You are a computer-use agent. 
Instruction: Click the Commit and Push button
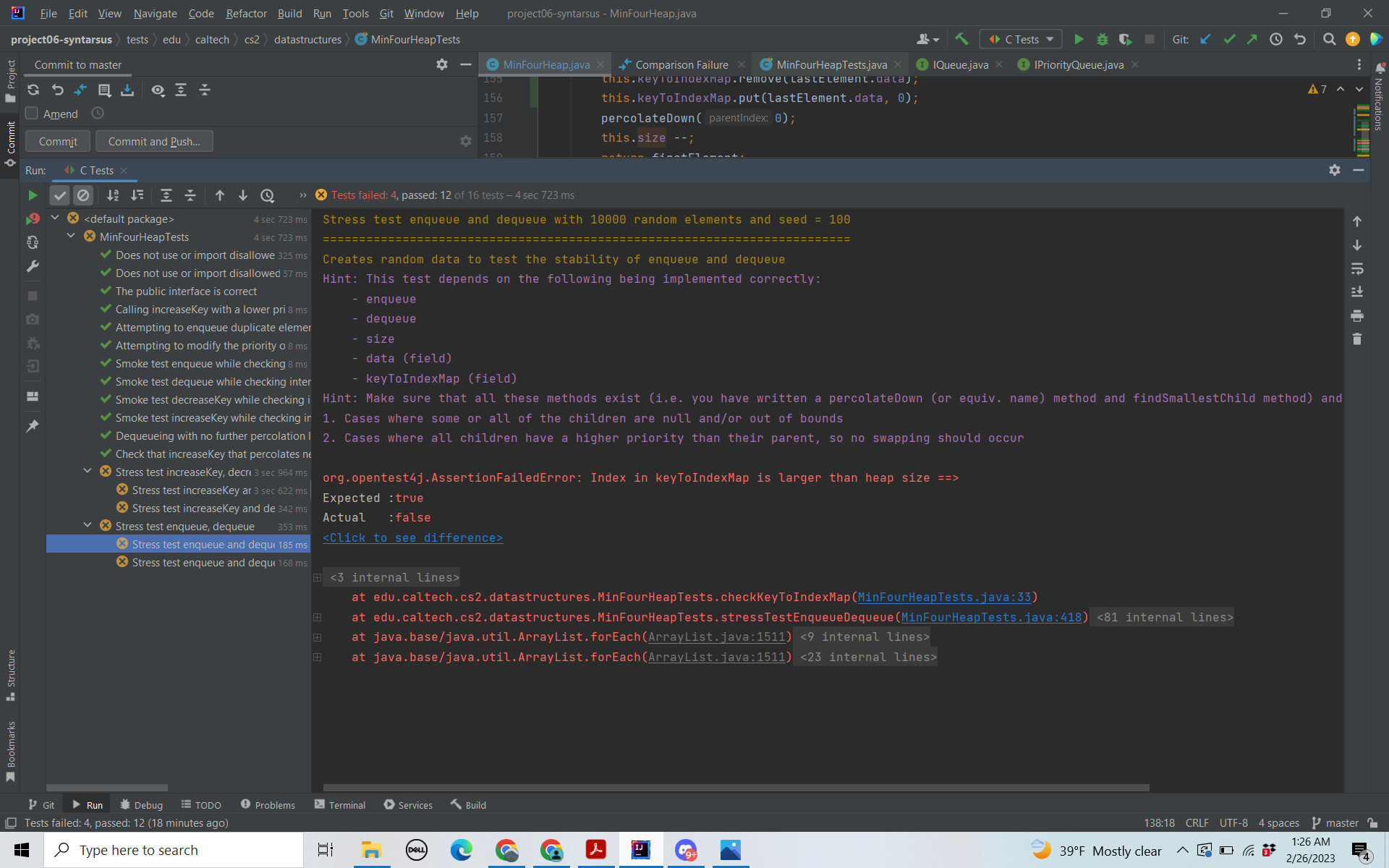[x=154, y=142]
